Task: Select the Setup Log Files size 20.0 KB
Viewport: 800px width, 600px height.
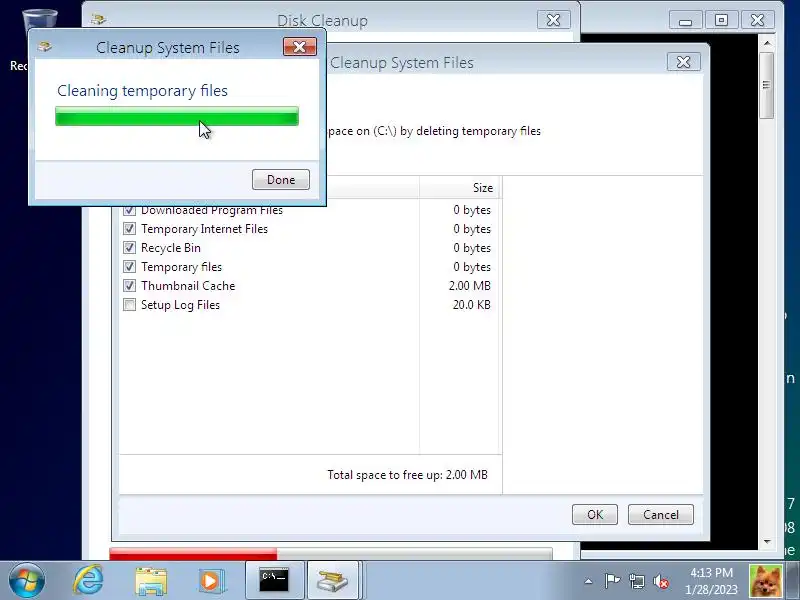Action: [x=471, y=305]
